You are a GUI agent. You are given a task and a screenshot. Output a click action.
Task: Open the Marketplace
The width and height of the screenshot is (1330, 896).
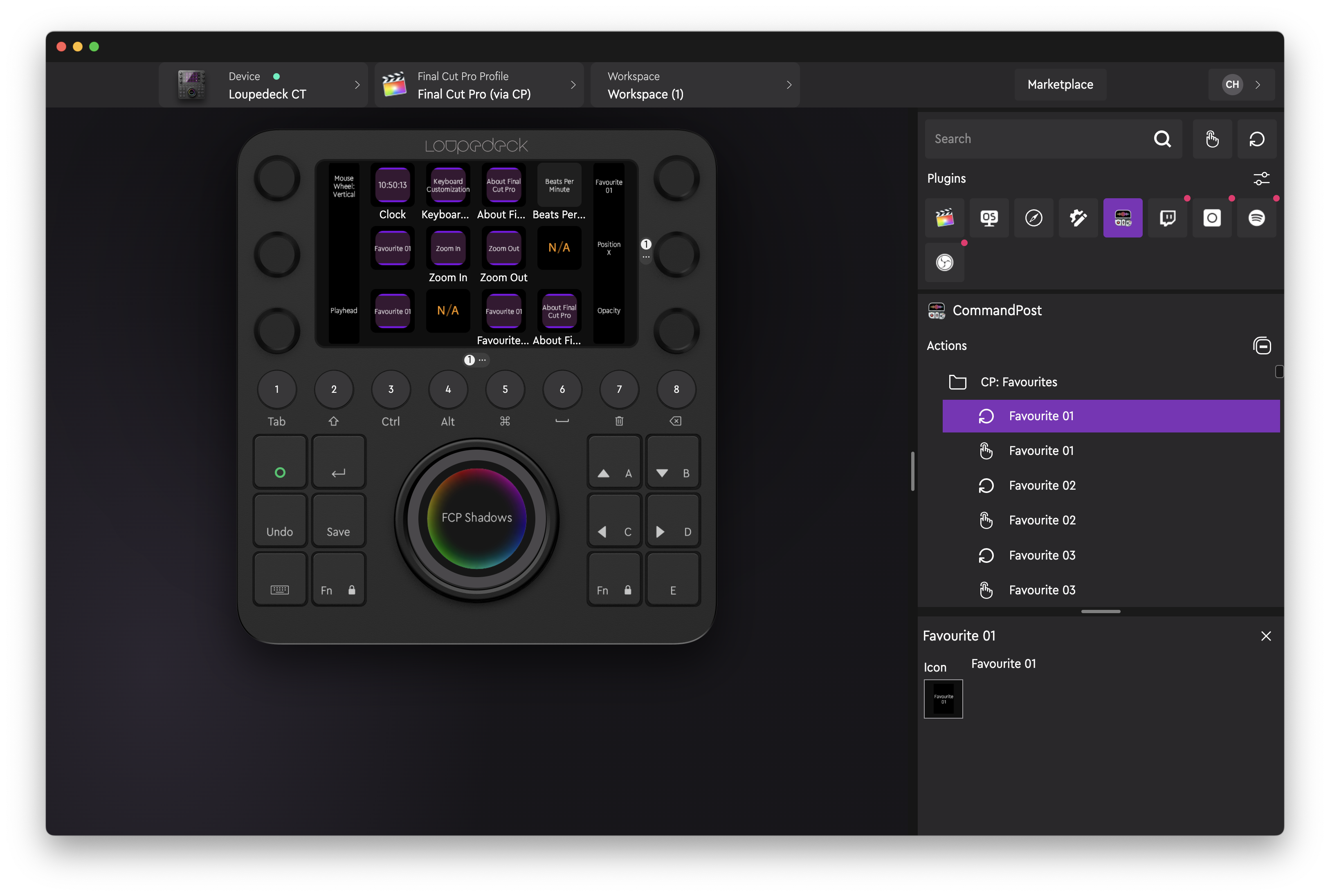point(1060,85)
